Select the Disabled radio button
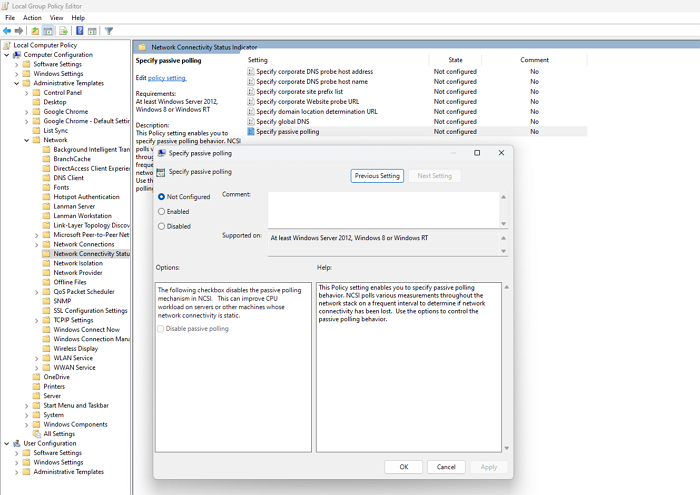The width and height of the screenshot is (700, 495). click(162, 226)
